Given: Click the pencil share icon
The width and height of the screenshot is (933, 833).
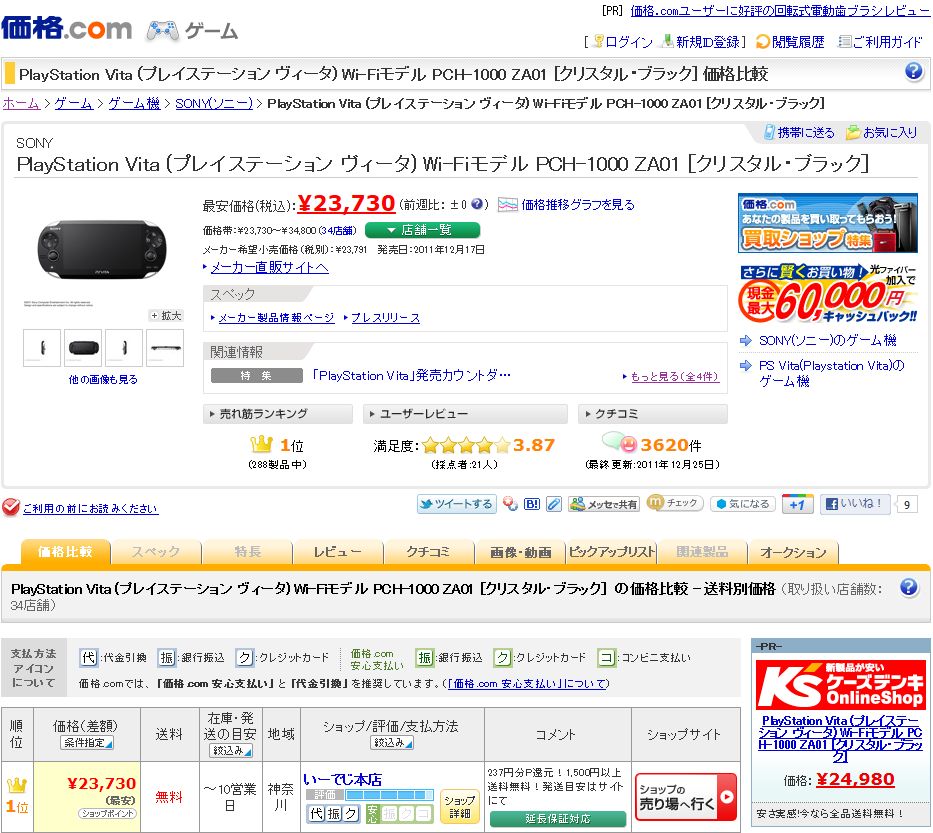Looking at the screenshot, I should [x=553, y=505].
